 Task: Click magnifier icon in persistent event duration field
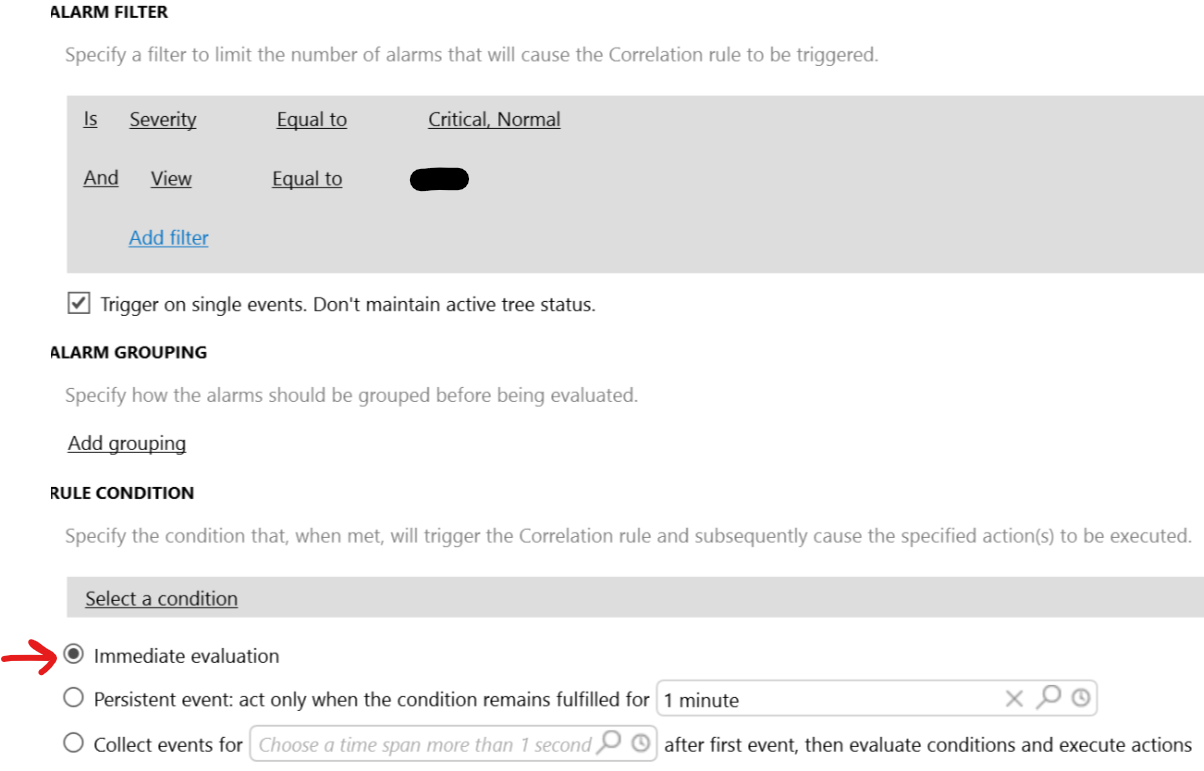[1048, 697]
